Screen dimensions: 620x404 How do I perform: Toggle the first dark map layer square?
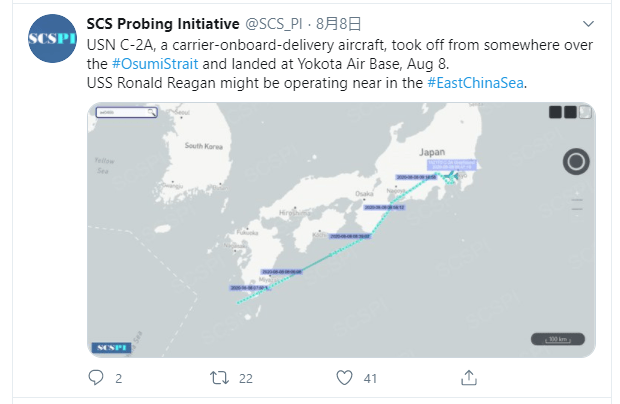tap(555, 113)
